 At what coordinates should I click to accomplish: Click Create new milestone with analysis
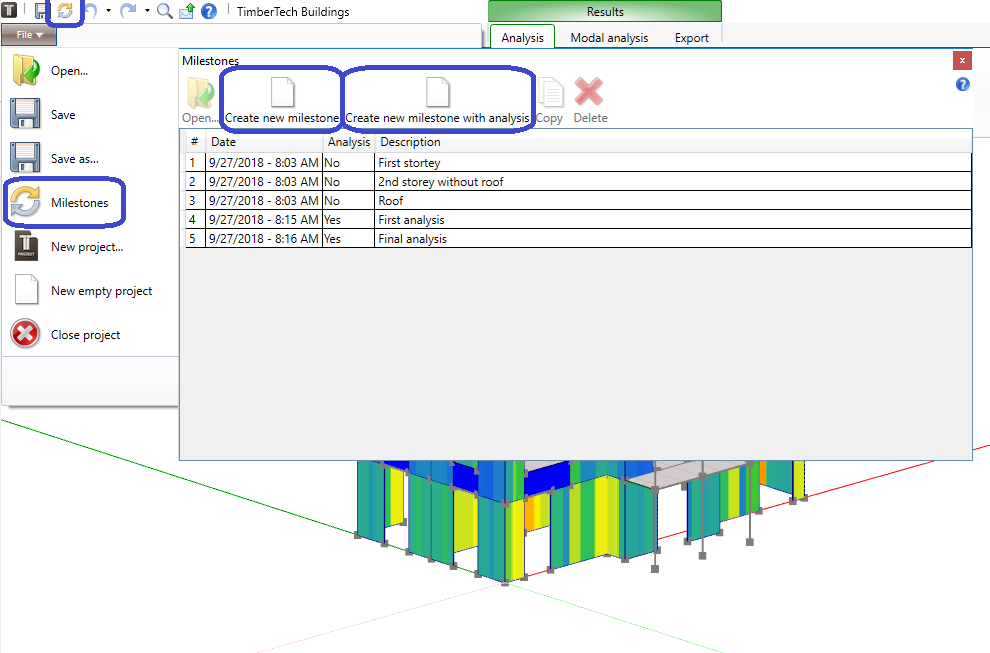click(437, 100)
